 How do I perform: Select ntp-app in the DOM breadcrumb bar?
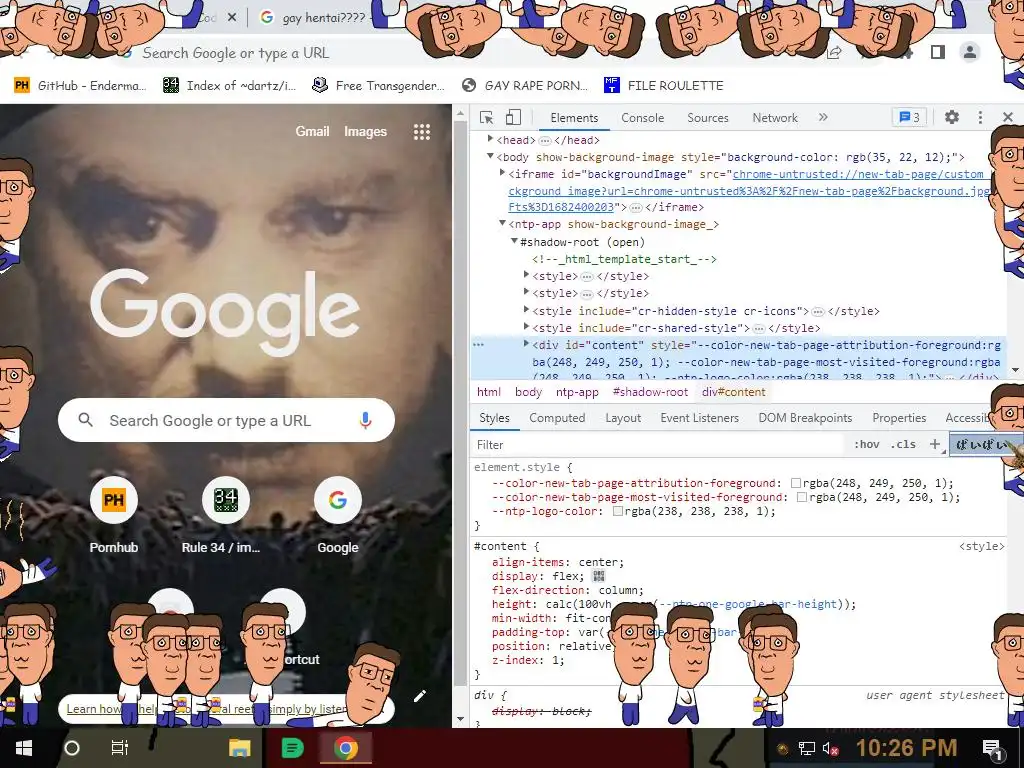(577, 392)
